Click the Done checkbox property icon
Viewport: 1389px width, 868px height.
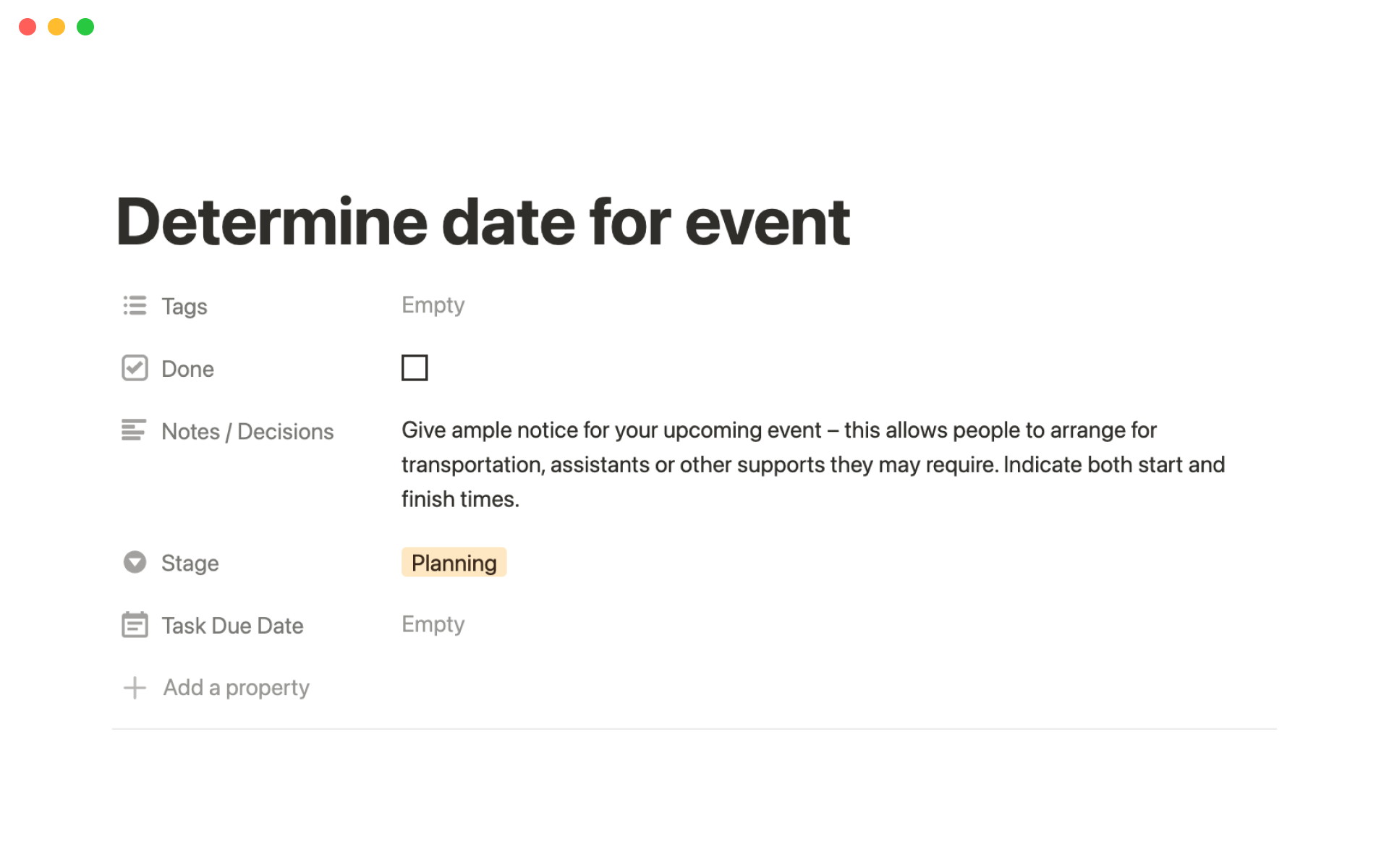coord(135,368)
